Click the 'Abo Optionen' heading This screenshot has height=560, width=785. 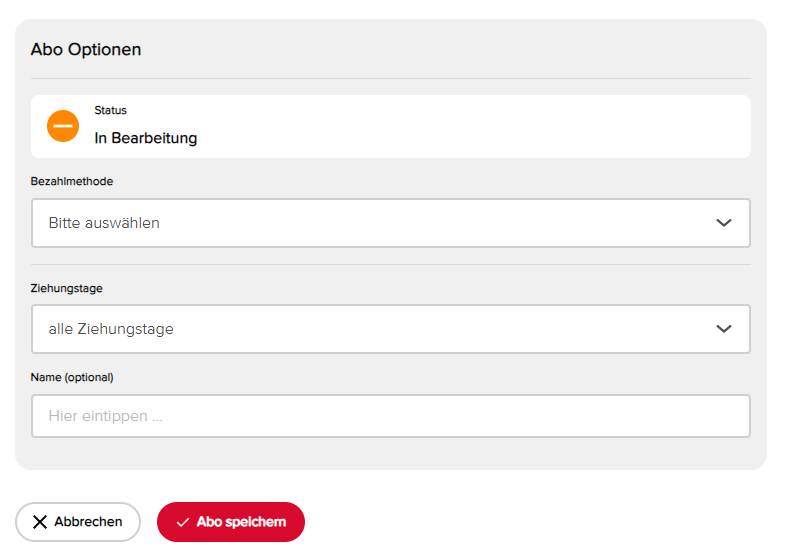86,50
